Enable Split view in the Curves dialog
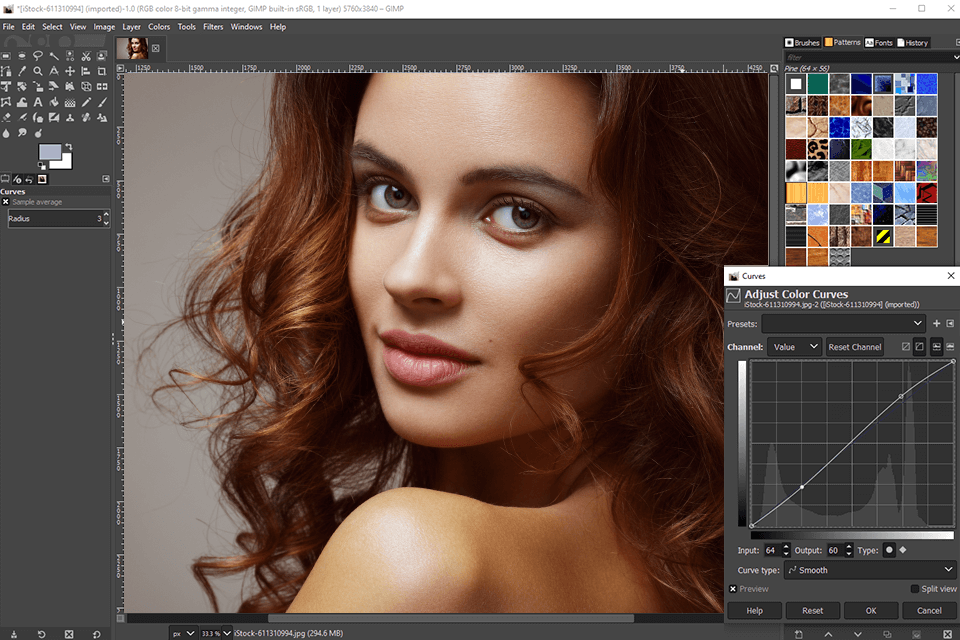 (915, 588)
